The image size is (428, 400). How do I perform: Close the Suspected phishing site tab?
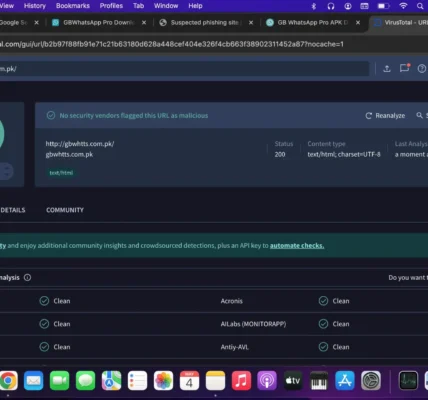pos(251,22)
